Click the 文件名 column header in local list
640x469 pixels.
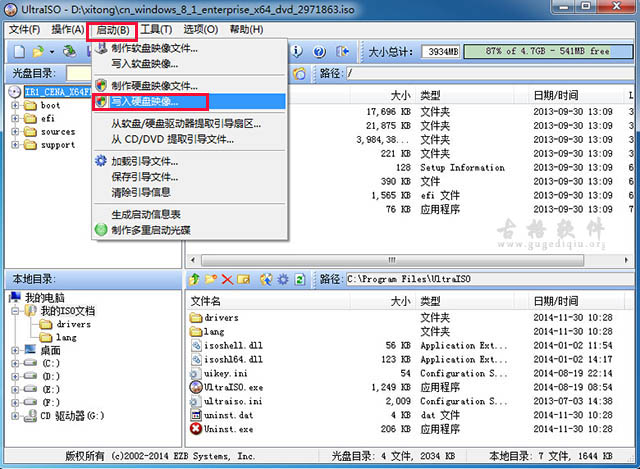click(x=208, y=301)
